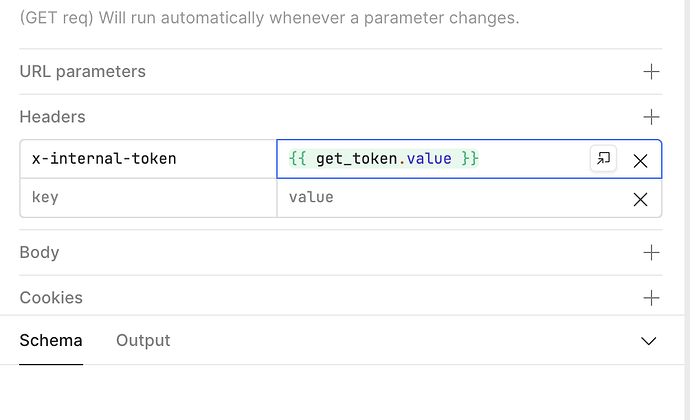Expand the Cookies section label
This screenshot has height=420, width=690.
tap(51, 298)
